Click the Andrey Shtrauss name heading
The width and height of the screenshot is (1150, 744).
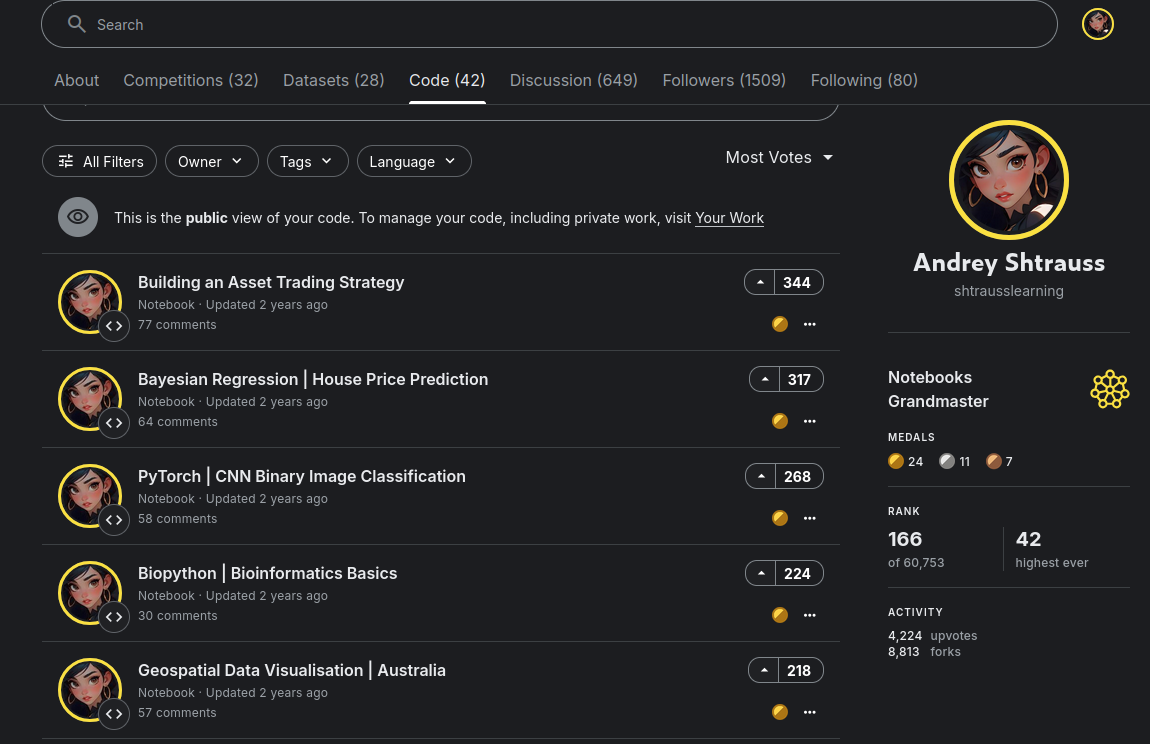(x=1008, y=263)
